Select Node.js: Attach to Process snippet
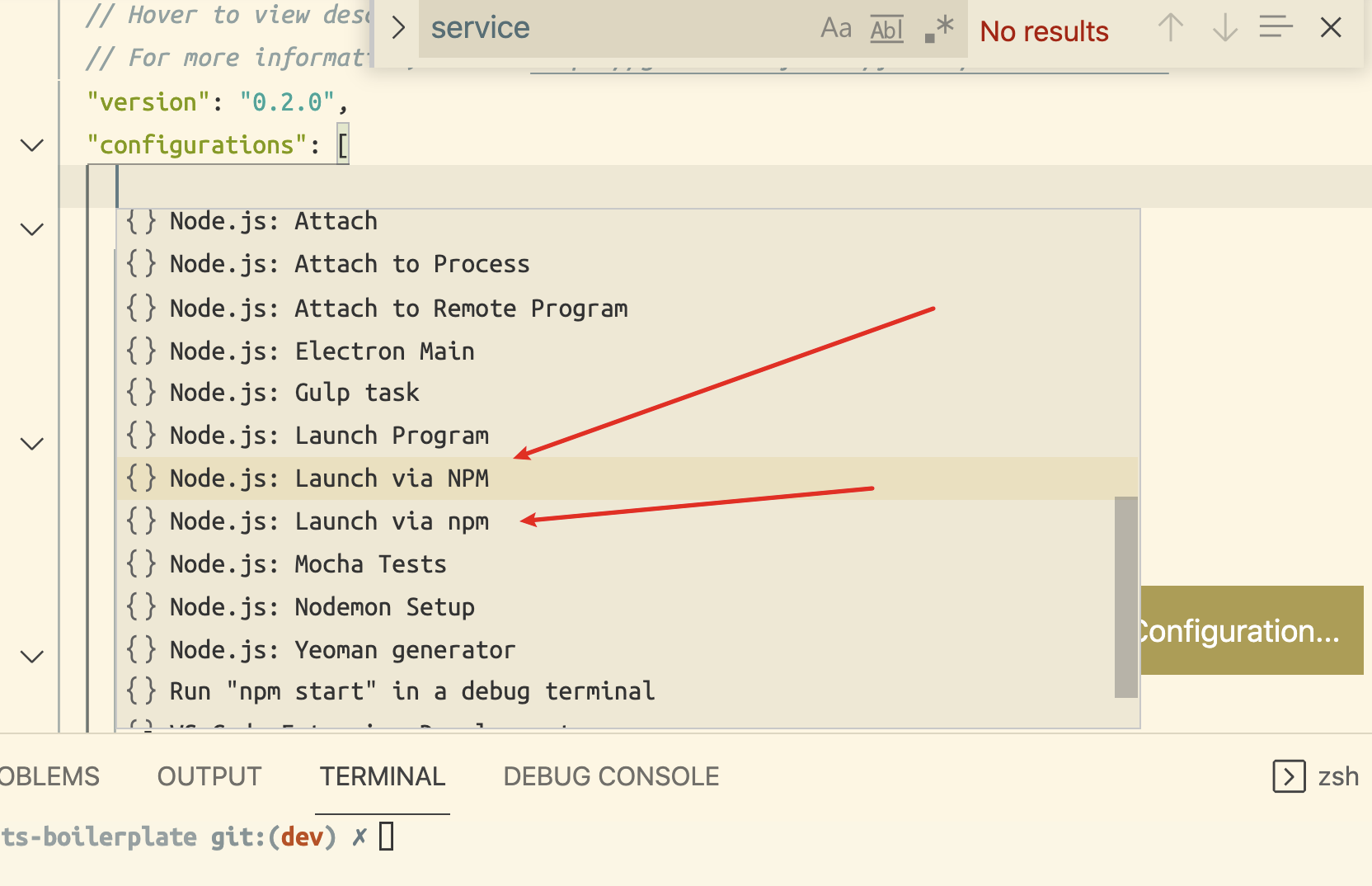The width and height of the screenshot is (1372, 886). pyautogui.click(x=350, y=264)
